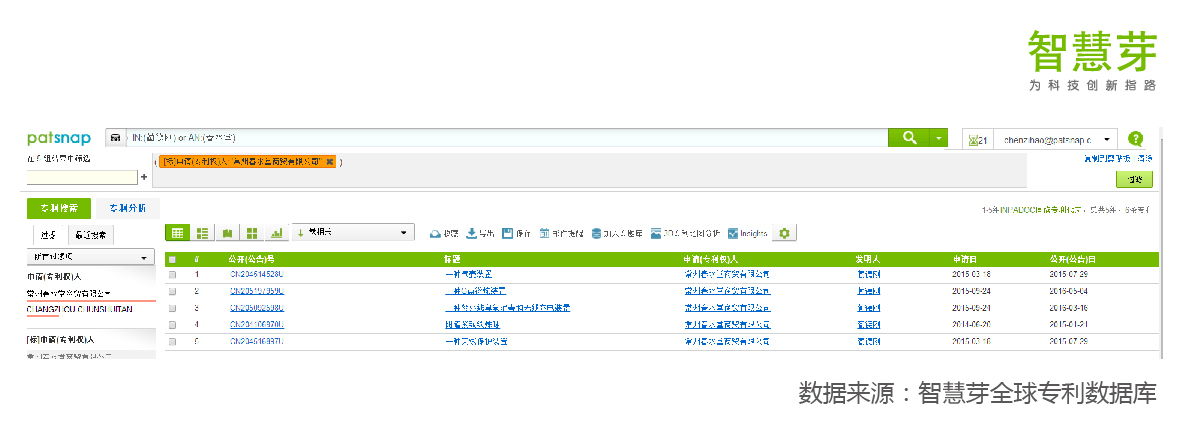1192x432 pixels.
Task: Sort by the 申请日 column header
Action: 964,259
